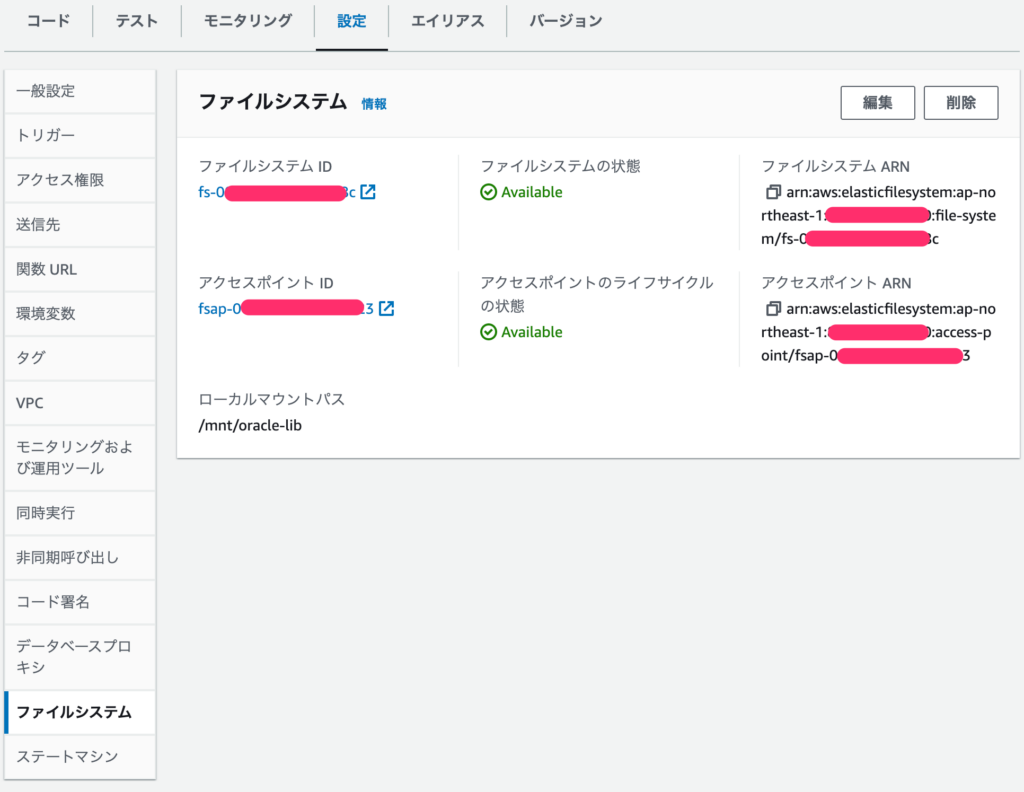Screen dimensions: 1024x792
Task: Open 送信先 in the sidebar
Action: [80, 224]
